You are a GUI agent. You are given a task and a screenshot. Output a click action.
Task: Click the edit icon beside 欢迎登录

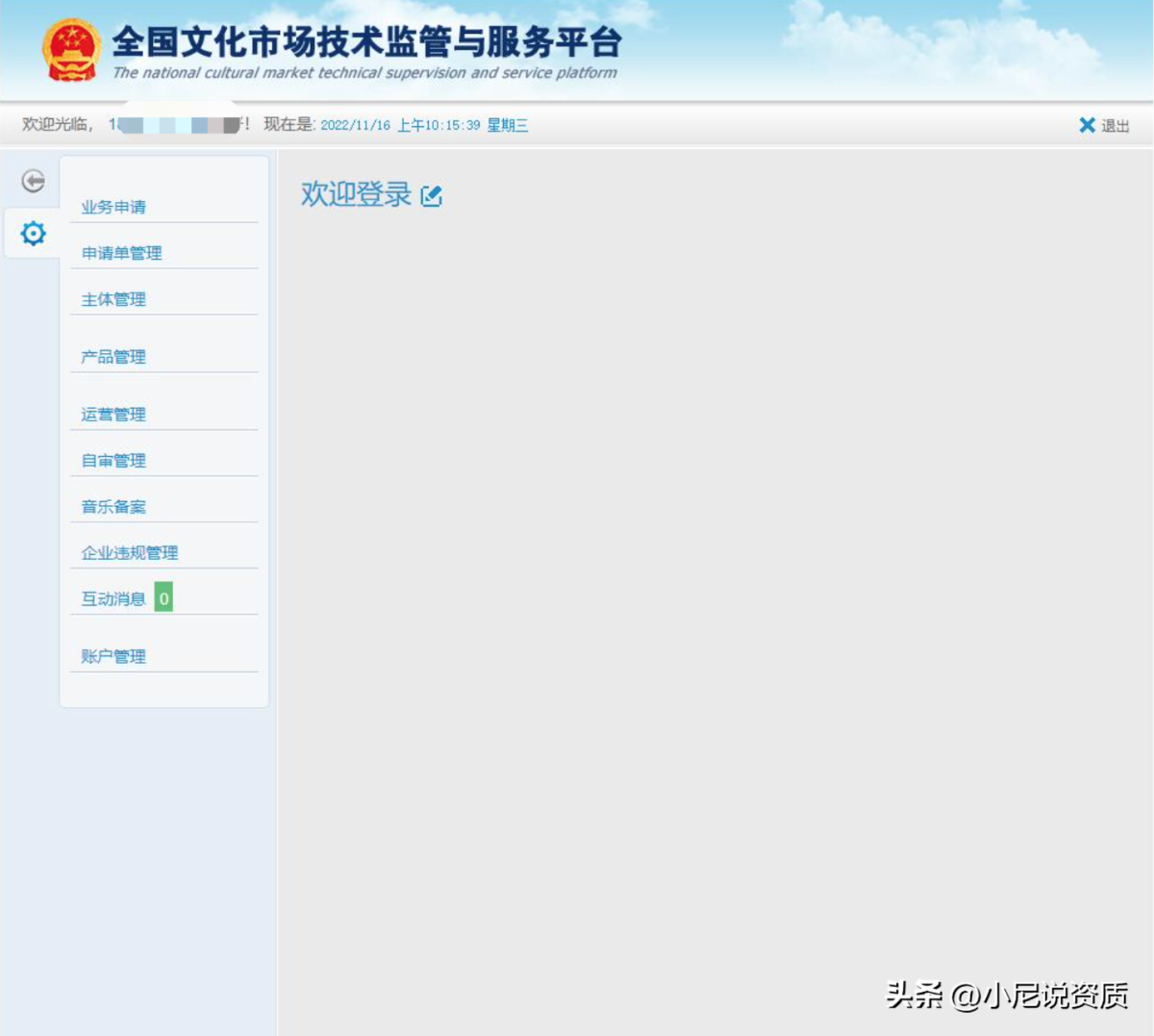pyautogui.click(x=432, y=196)
